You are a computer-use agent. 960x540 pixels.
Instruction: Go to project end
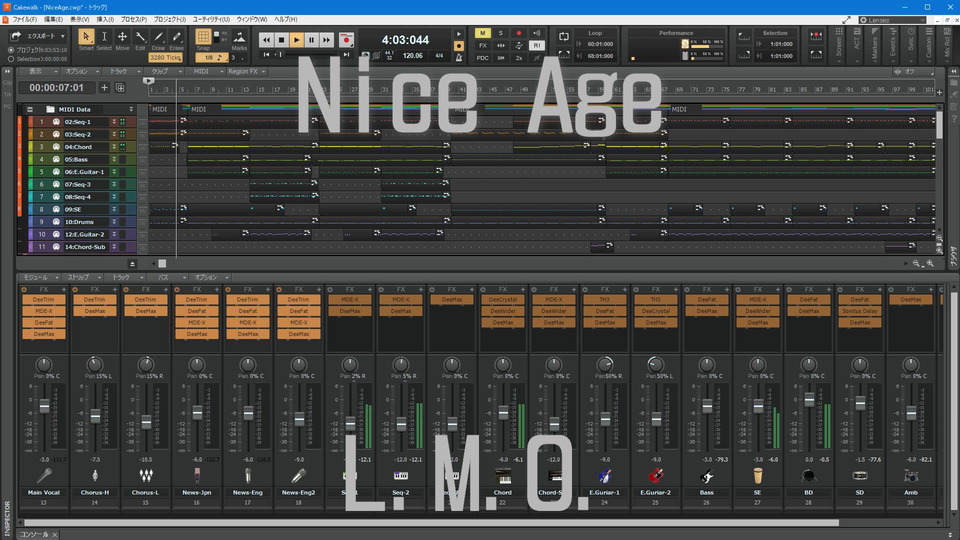click(x=346, y=54)
